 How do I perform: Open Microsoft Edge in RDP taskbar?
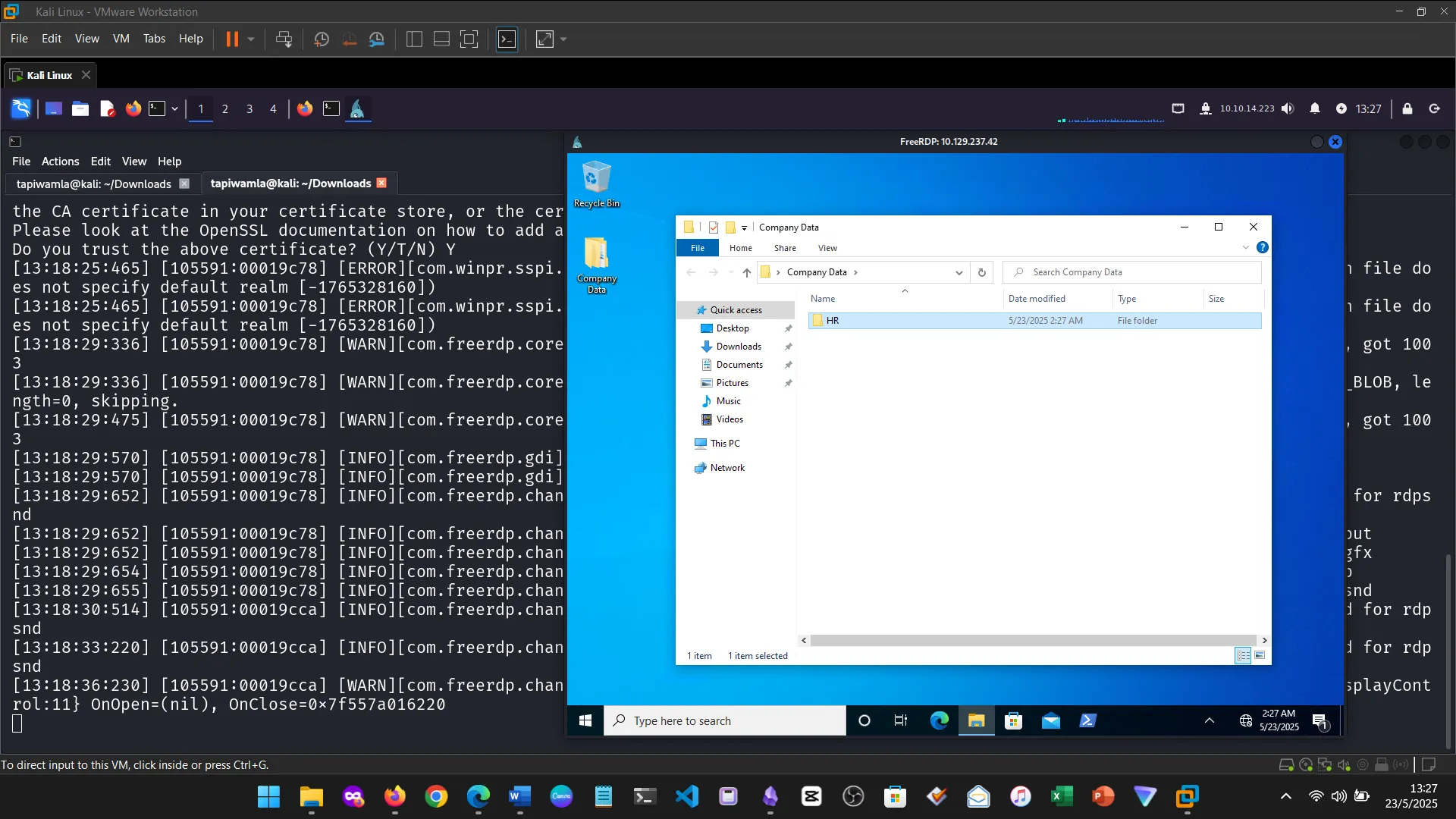(x=939, y=720)
